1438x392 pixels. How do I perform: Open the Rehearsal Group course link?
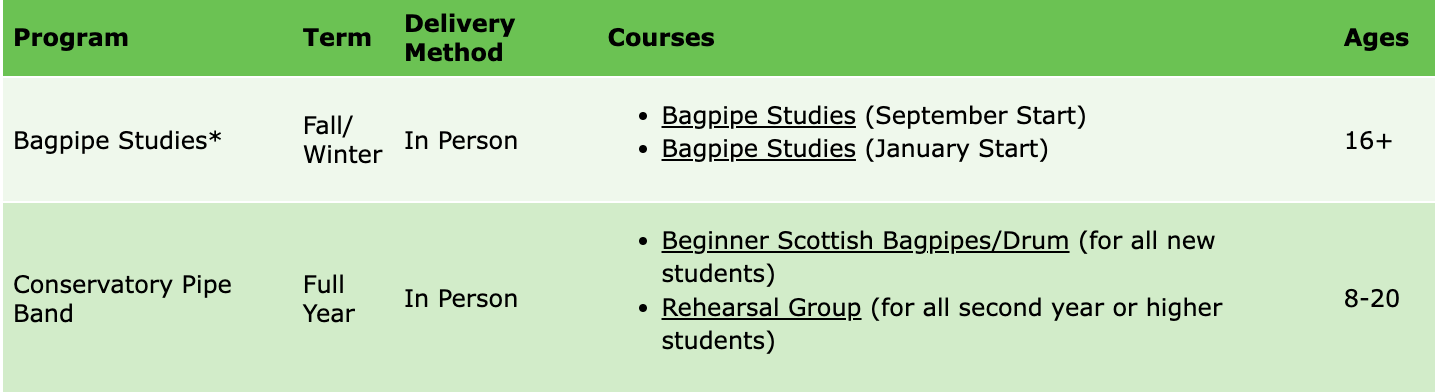tap(761, 307)
